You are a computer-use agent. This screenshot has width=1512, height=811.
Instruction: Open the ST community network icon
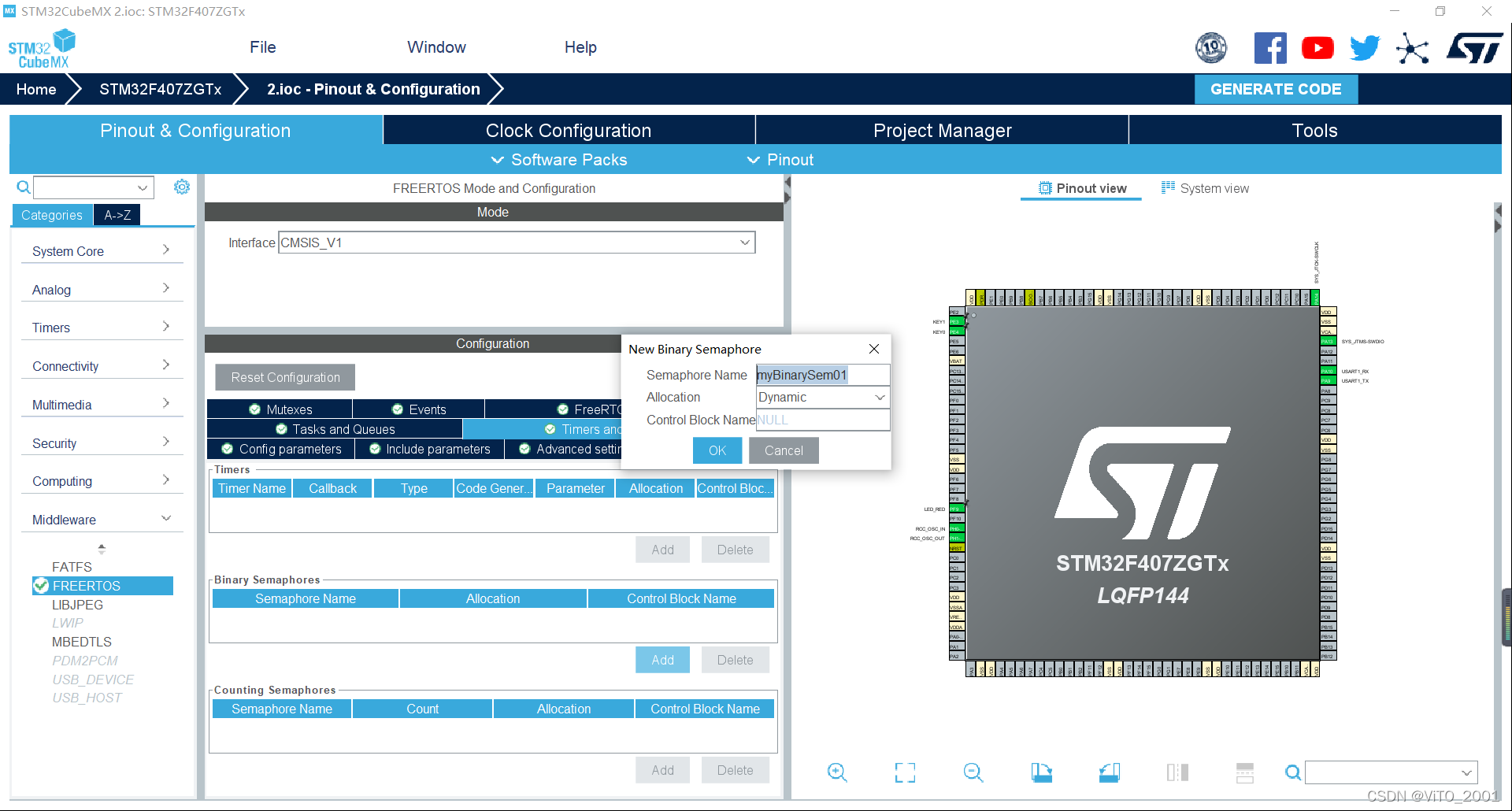pyautogui.click(x=1413, y=49)
